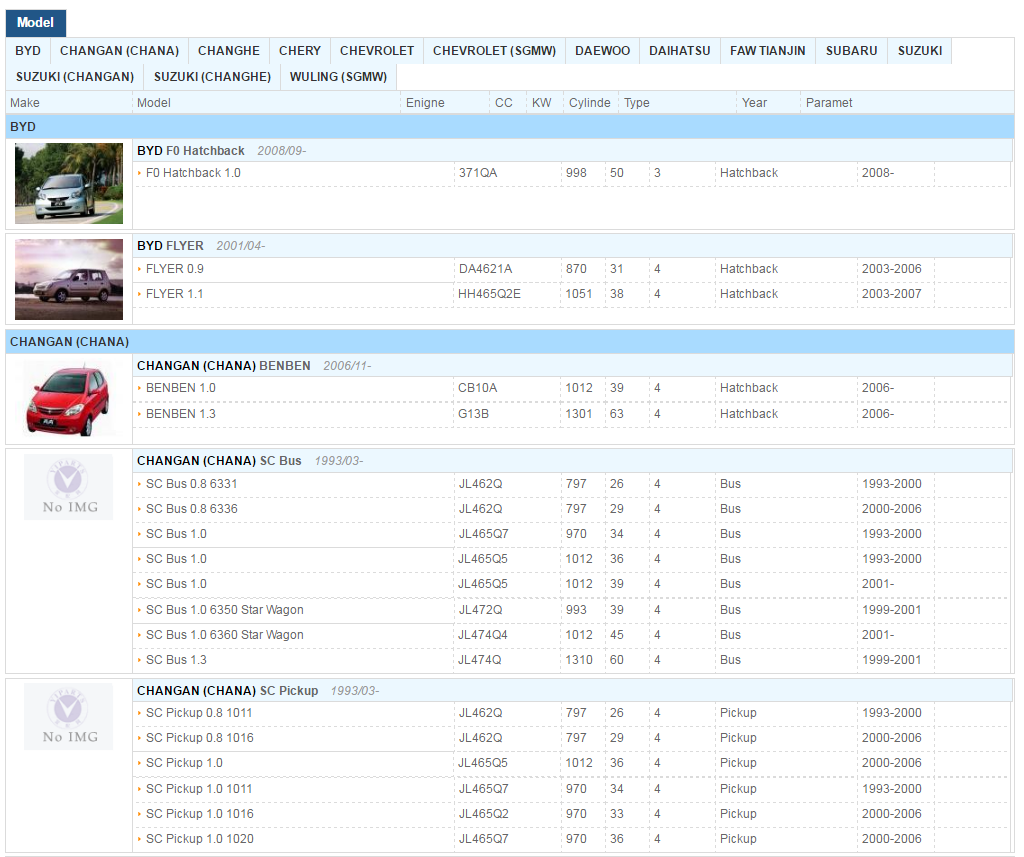
Task: Open the SC Bus 1.0 JL465Q7 entry
Action: pos(176,534)
